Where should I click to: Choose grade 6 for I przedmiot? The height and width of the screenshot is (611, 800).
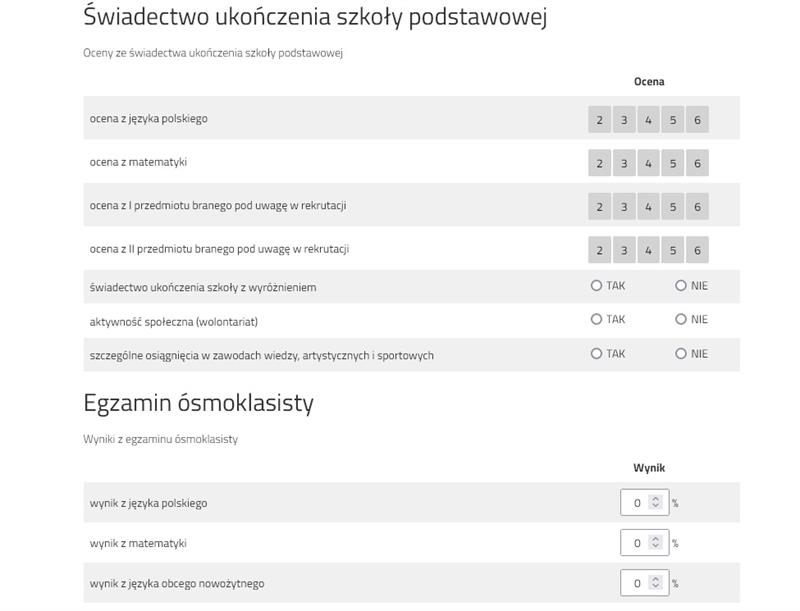697,207
